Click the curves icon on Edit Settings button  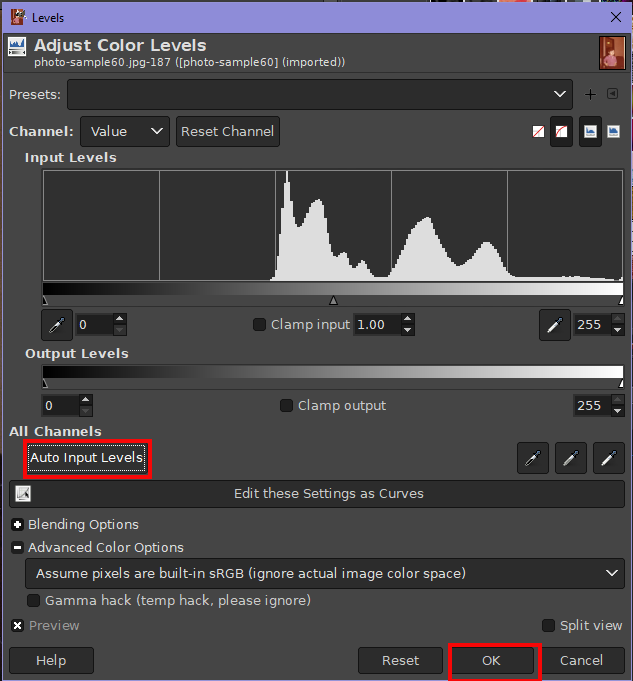[23, 494]
